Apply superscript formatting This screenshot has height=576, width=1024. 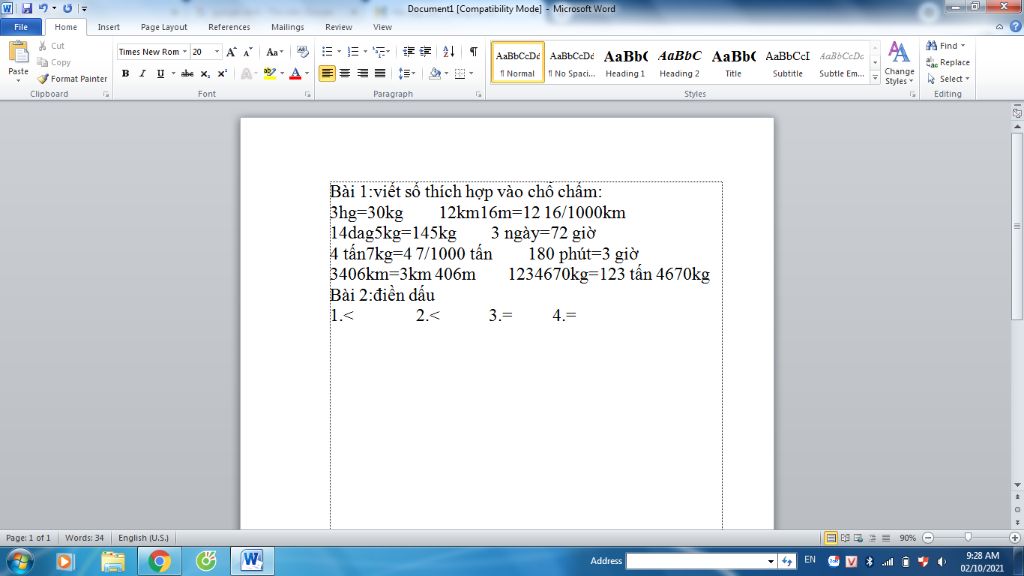pyautogui.click(x=222, y=73)
